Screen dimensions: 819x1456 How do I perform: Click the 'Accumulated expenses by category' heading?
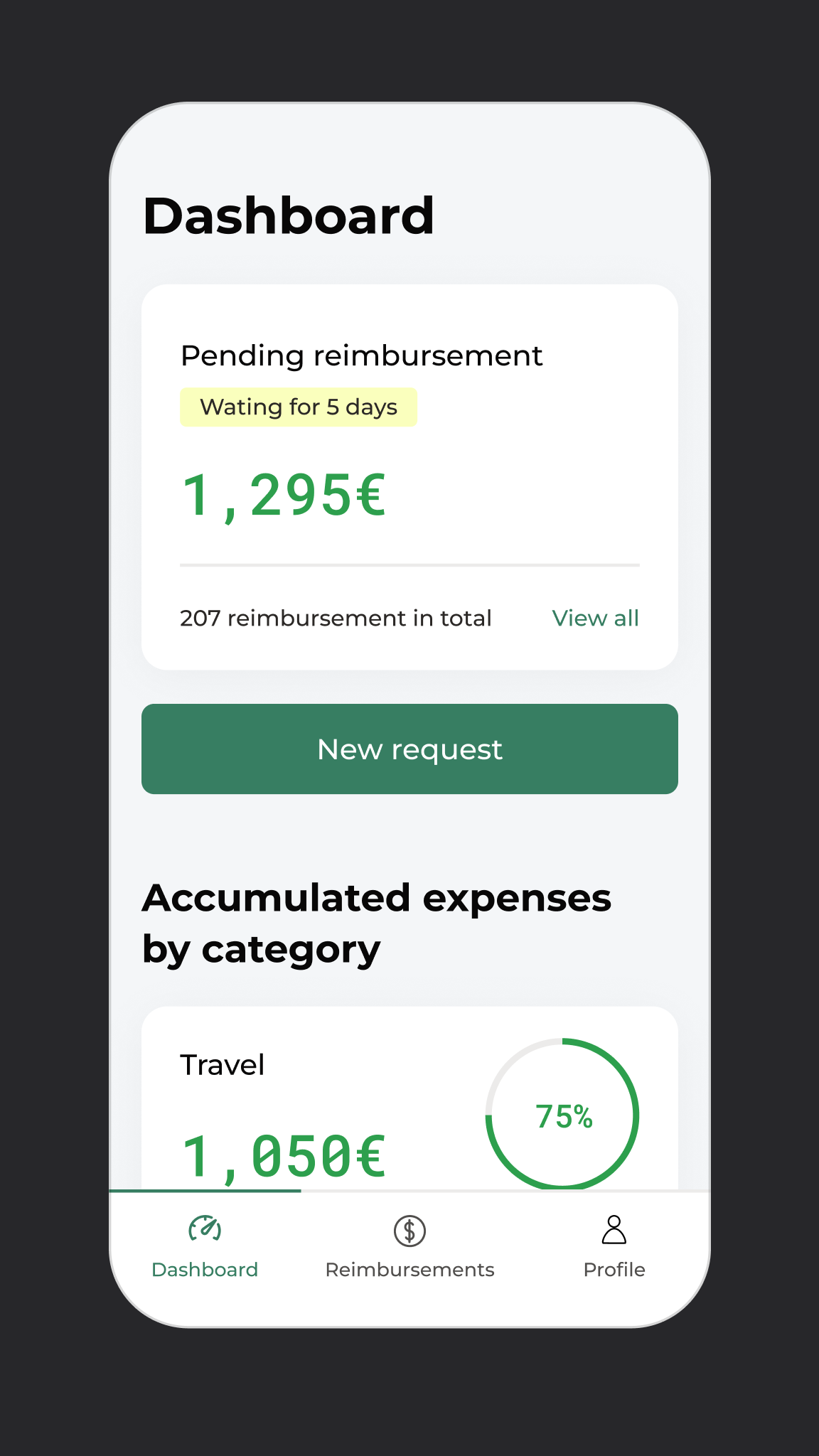click(377, 923)
